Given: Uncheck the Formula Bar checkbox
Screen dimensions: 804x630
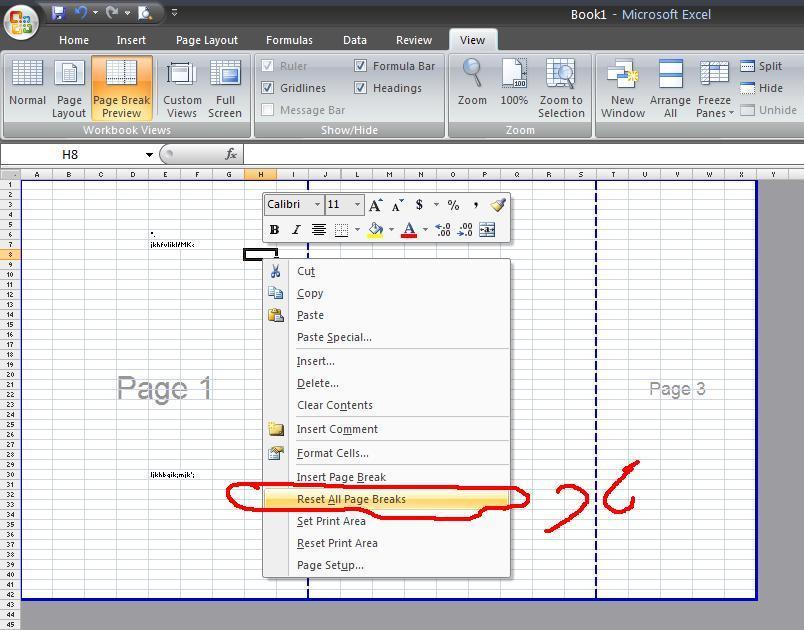Looking at the screenshot, I should [361, 66].
